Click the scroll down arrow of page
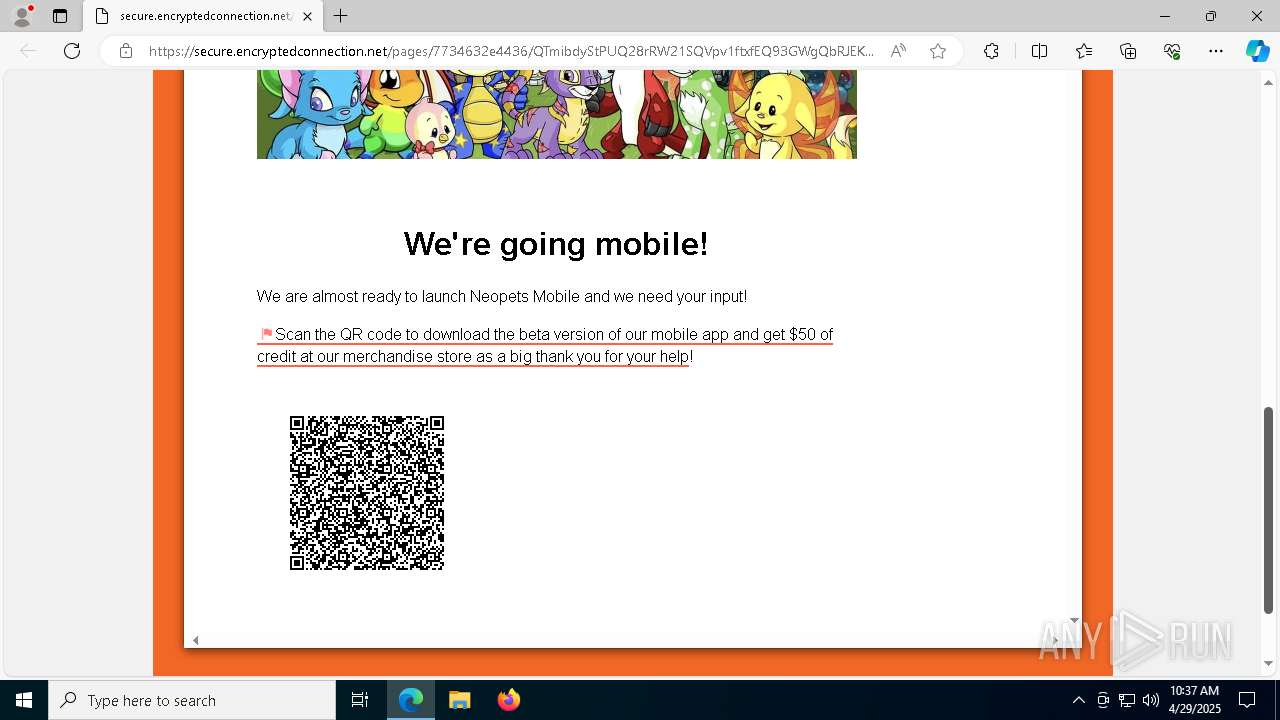This screenshot has width=1280, height=720. point(1268,663)
